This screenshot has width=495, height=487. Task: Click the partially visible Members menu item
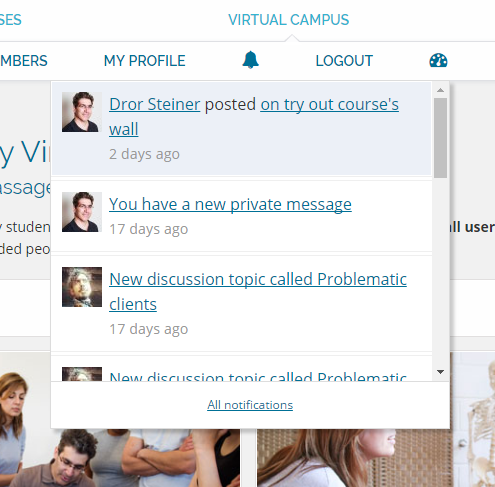(x=24, y=61)
